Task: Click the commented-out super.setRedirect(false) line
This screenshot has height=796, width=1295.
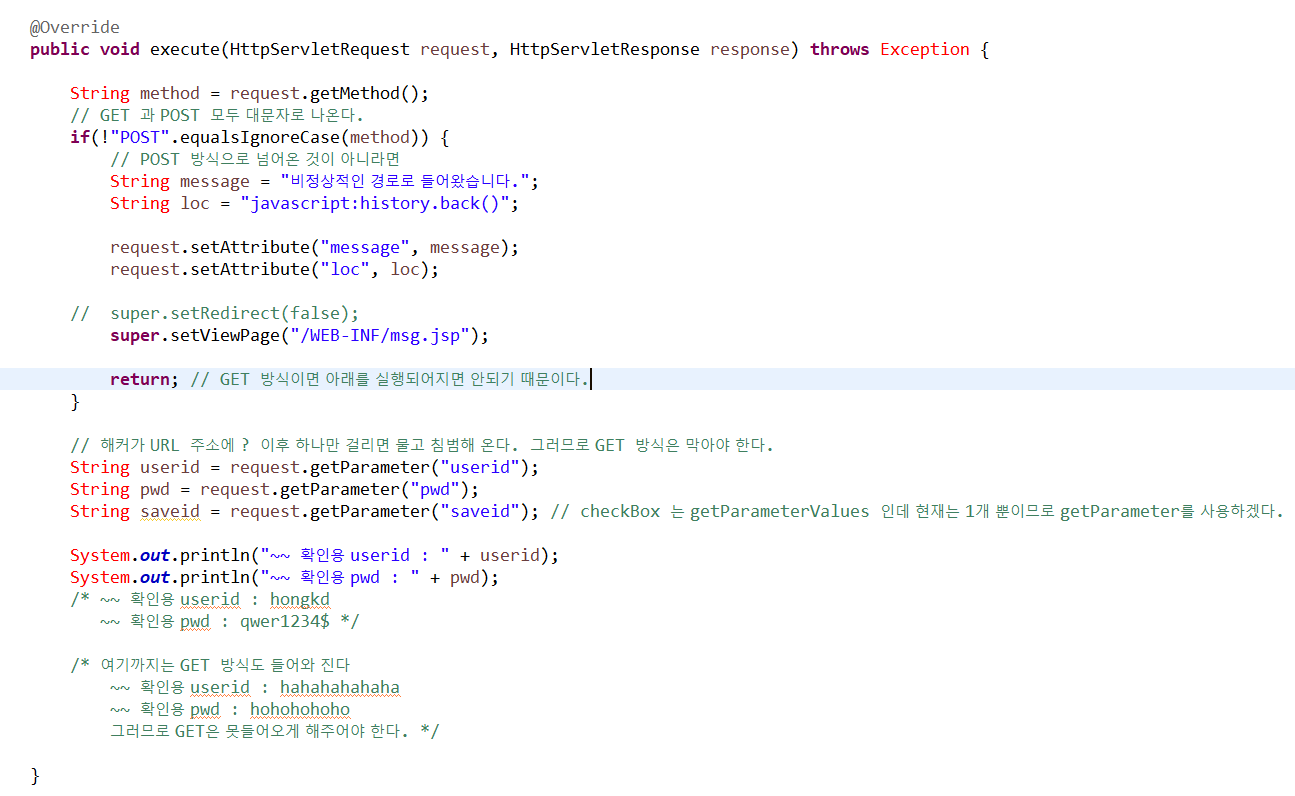Action: click(215, 313)
